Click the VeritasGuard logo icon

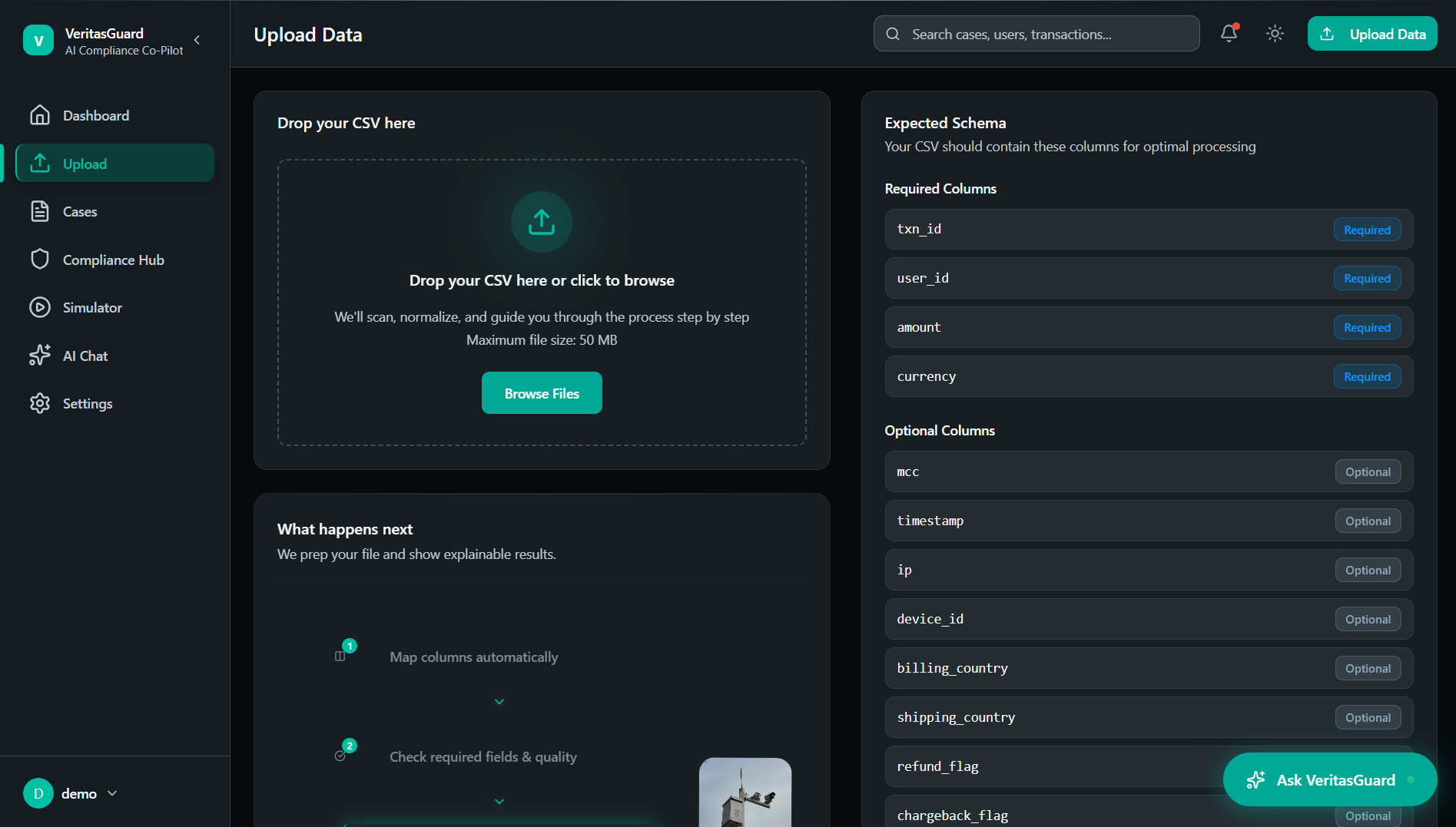click(38, 41)
